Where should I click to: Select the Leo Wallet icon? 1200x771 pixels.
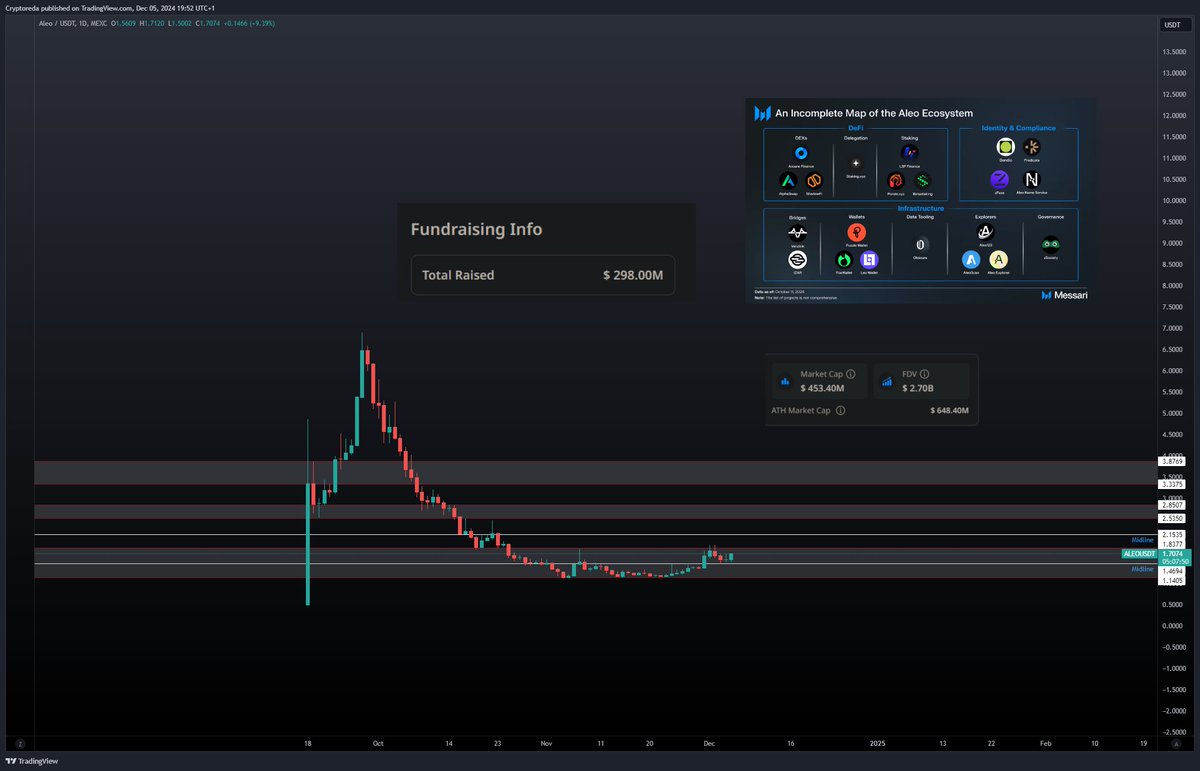[869, 259]
